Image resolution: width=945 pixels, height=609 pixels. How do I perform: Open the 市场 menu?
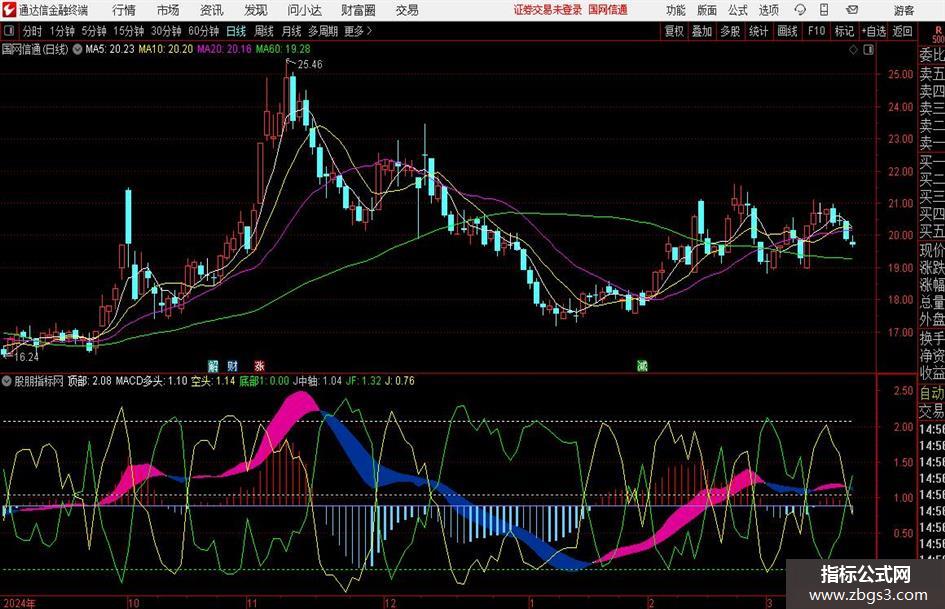click(x=168, y=10)
